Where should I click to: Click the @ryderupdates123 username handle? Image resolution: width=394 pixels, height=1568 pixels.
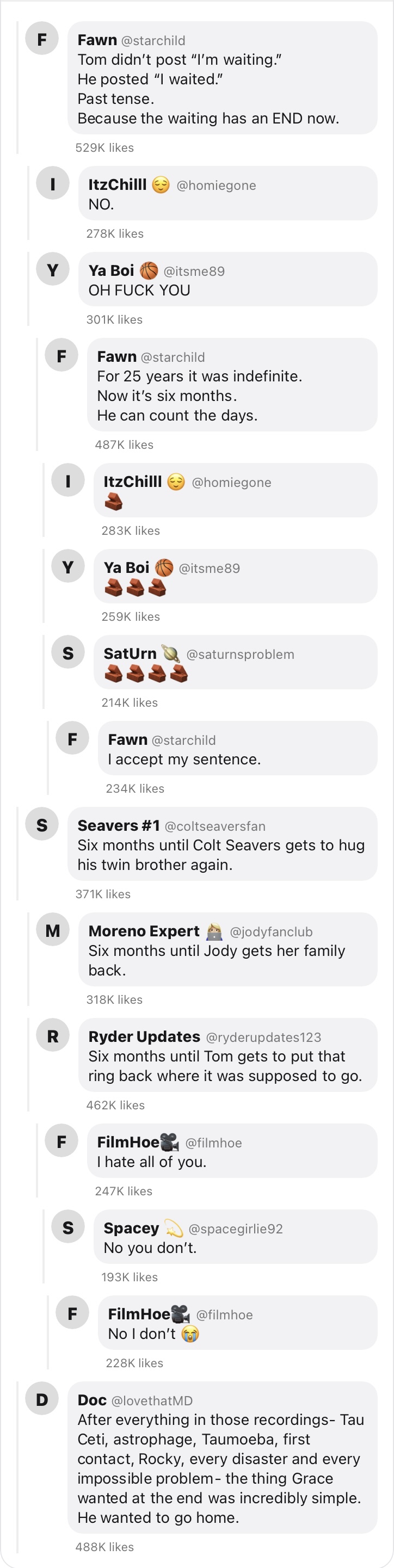click(263, 1037)
